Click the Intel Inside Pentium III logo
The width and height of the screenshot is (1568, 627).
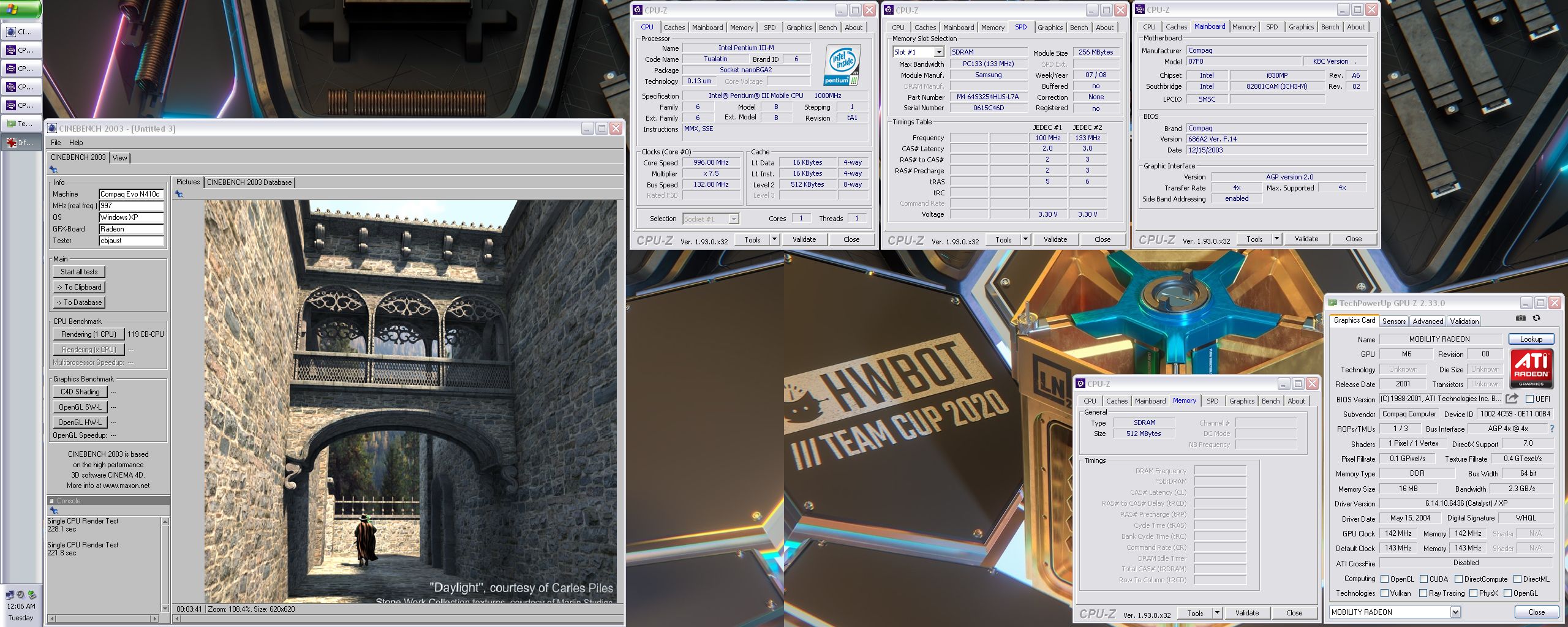[x=843, y=64]
